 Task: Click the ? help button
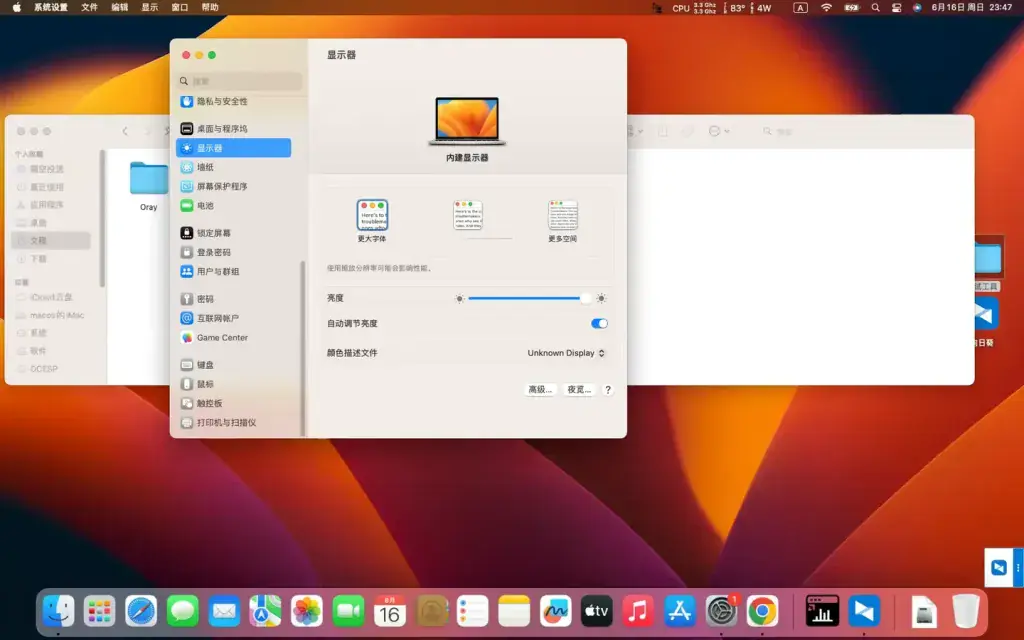pyautogui.click(x=608, y=390)
